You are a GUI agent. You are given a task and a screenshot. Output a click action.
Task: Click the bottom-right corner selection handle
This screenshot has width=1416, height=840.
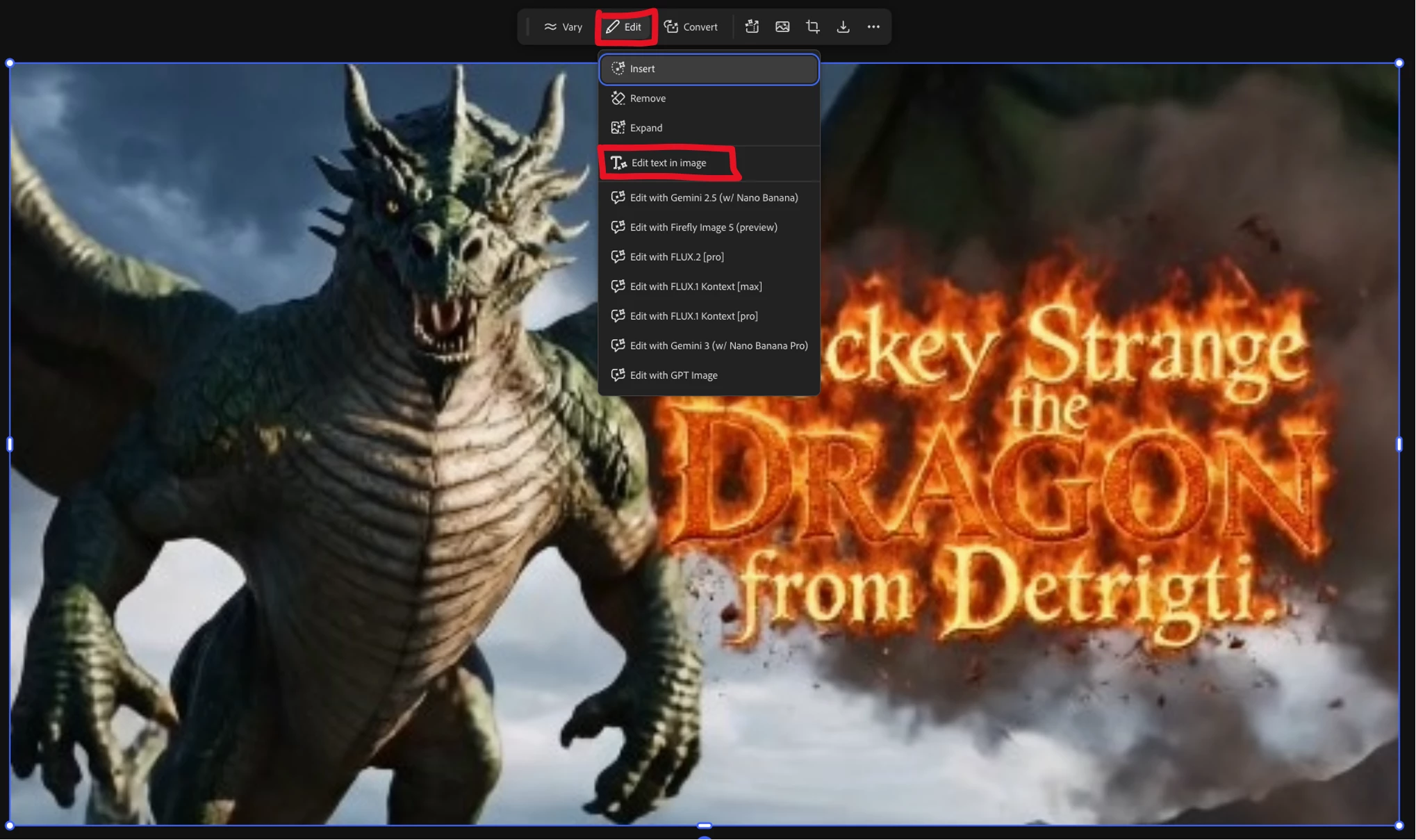(x=1399, y=825)
